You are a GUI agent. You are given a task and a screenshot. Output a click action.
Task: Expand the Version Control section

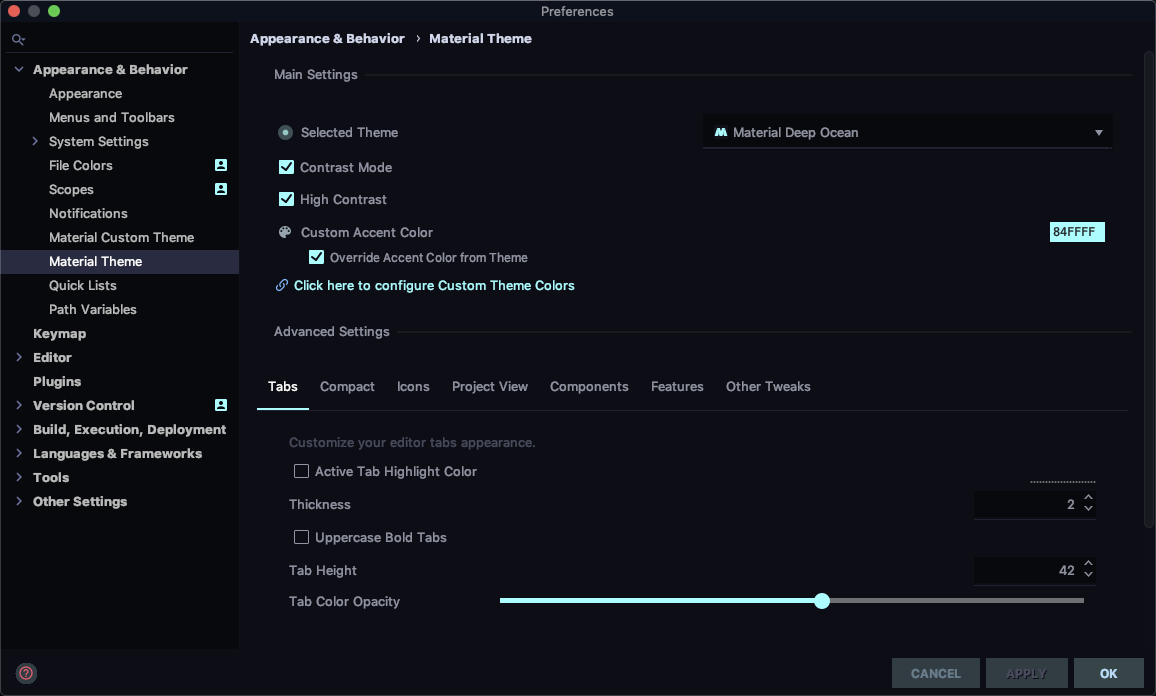[19, 405]
